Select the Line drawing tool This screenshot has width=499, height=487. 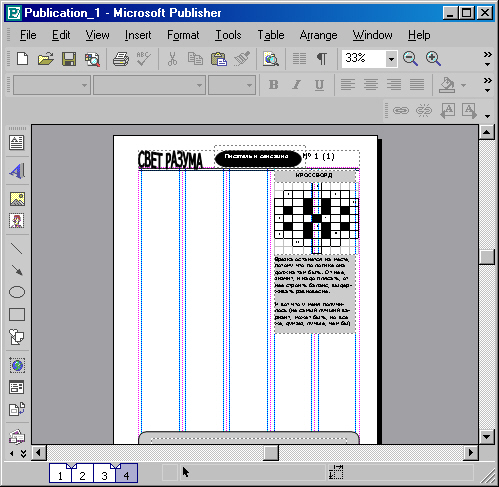[17, 248]
